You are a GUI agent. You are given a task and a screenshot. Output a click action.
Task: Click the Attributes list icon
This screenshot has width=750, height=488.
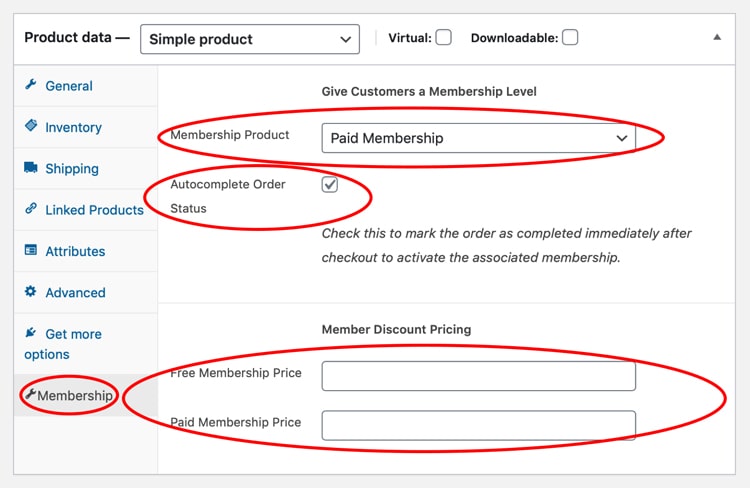click(31, 250)
